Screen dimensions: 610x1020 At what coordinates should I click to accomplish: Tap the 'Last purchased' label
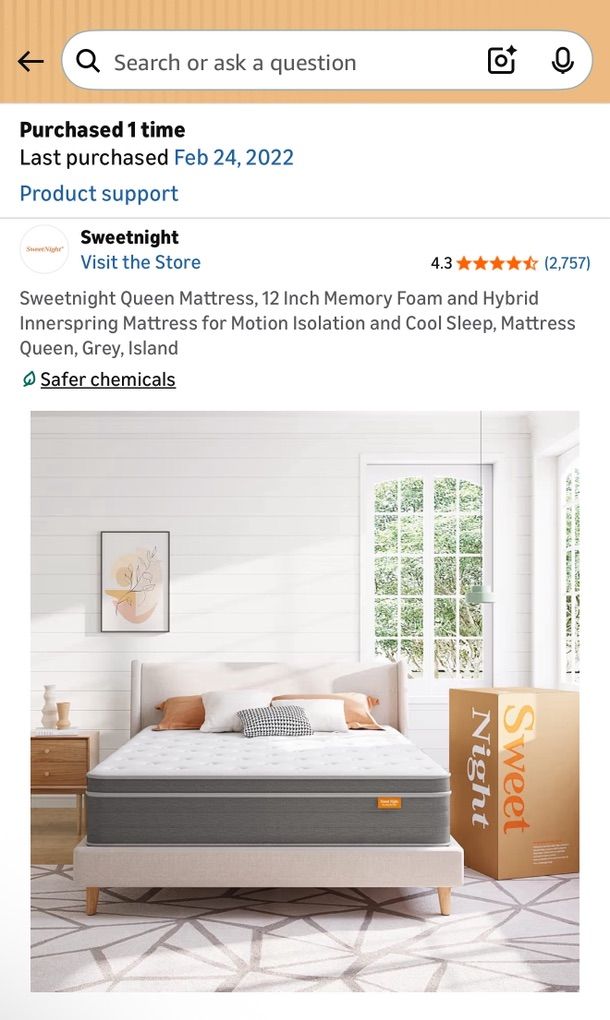pos(94,157)
